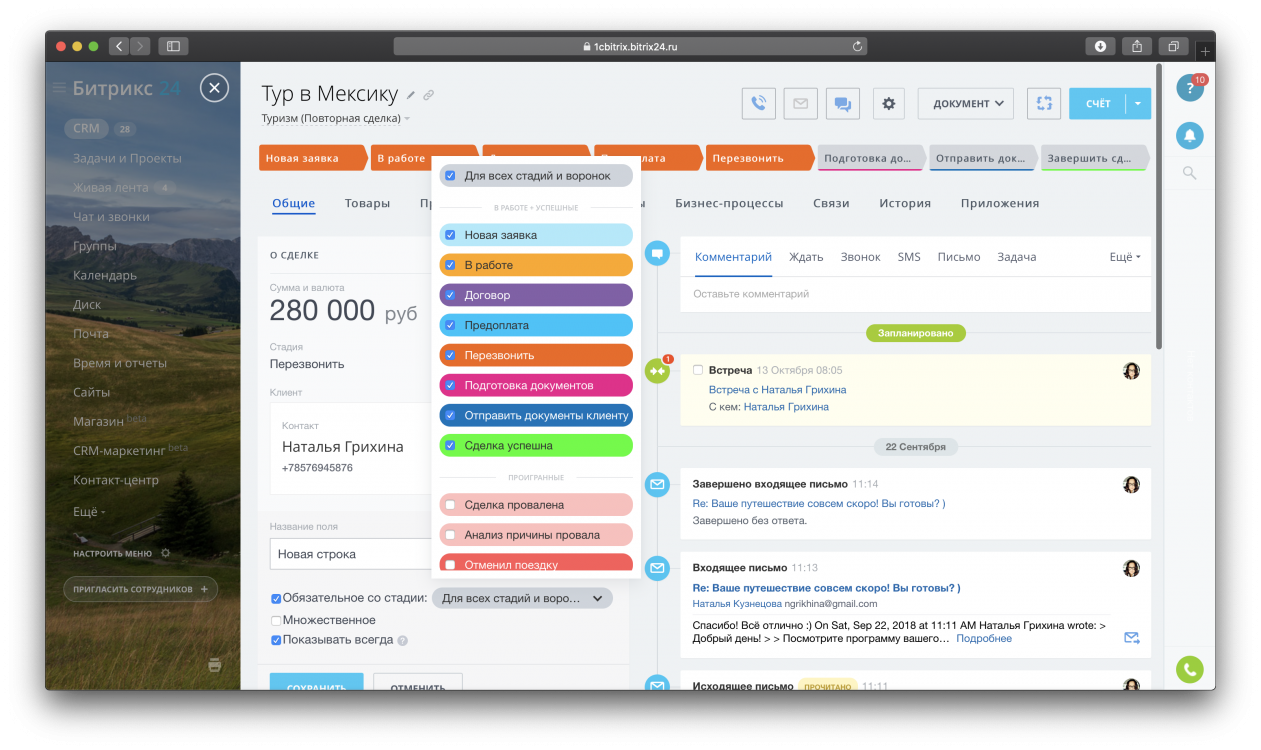Click the search magnifier in right bar
The image size is (1261, 750).
point(1190,173)
